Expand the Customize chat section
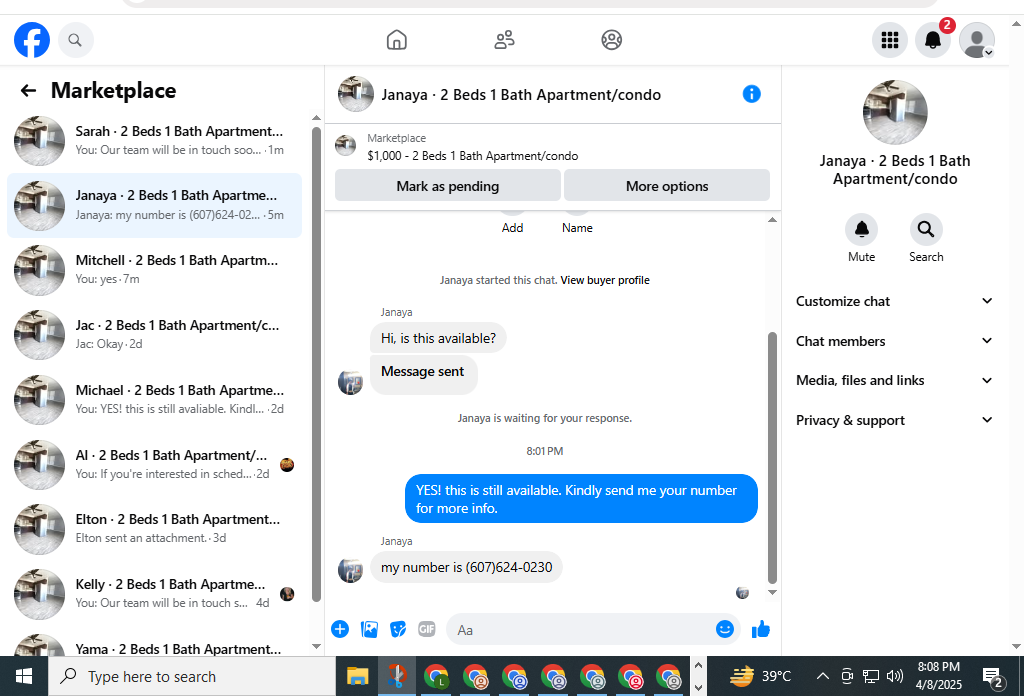Screen dimensions: 1024x696 (x=894, y=301)
